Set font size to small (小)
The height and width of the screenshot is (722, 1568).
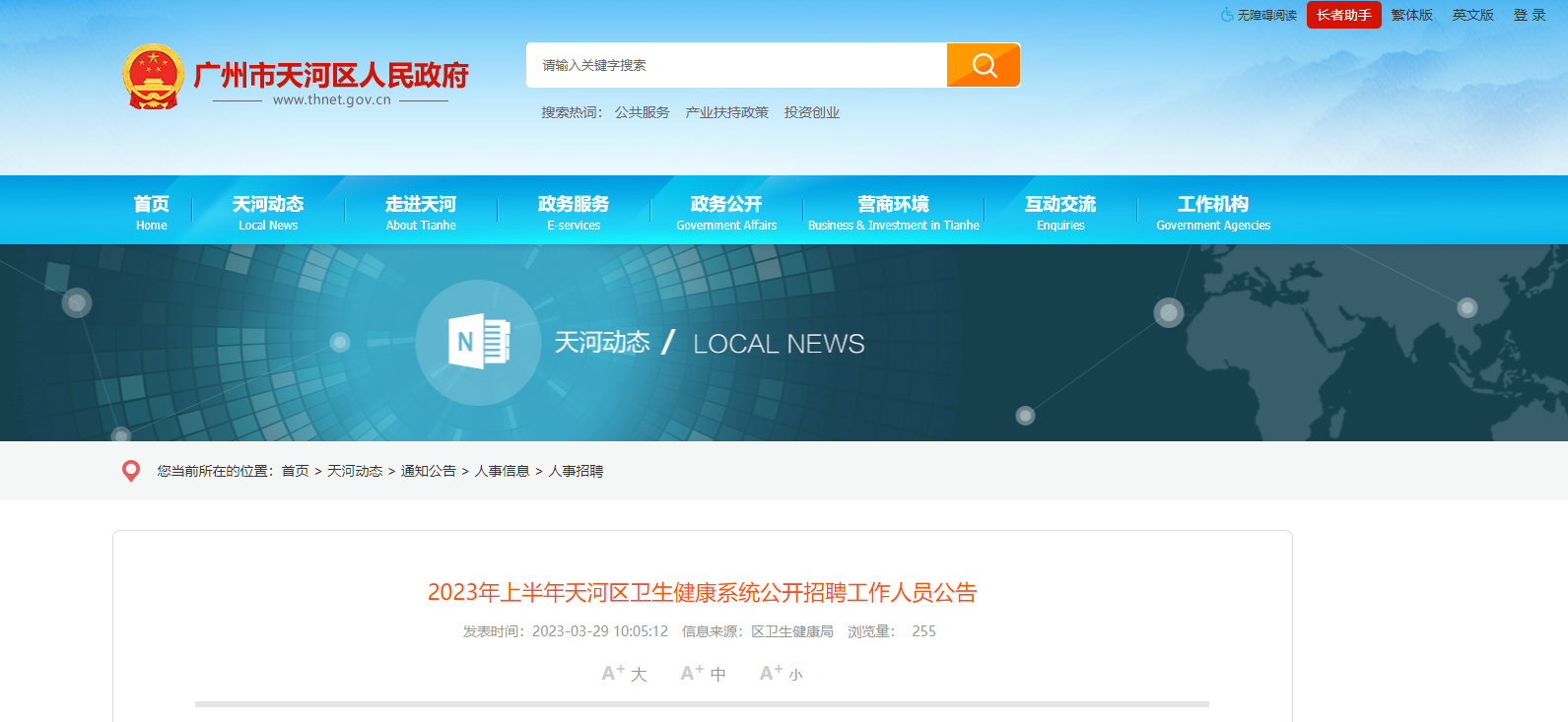tap(781, 674)
